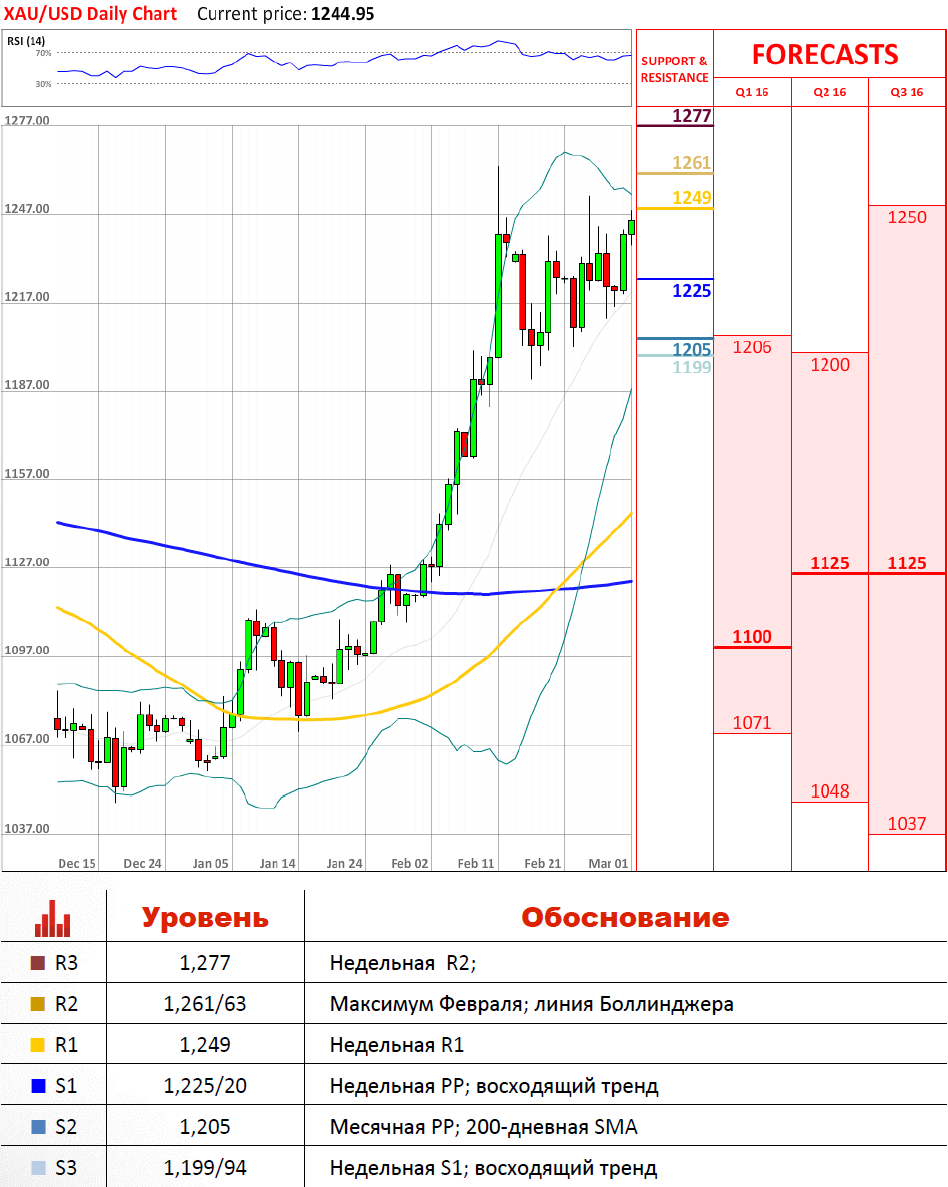948x1187 pixels.
Task: Click the 1247.00 price axis label
Action: click(x=27, y=209)
